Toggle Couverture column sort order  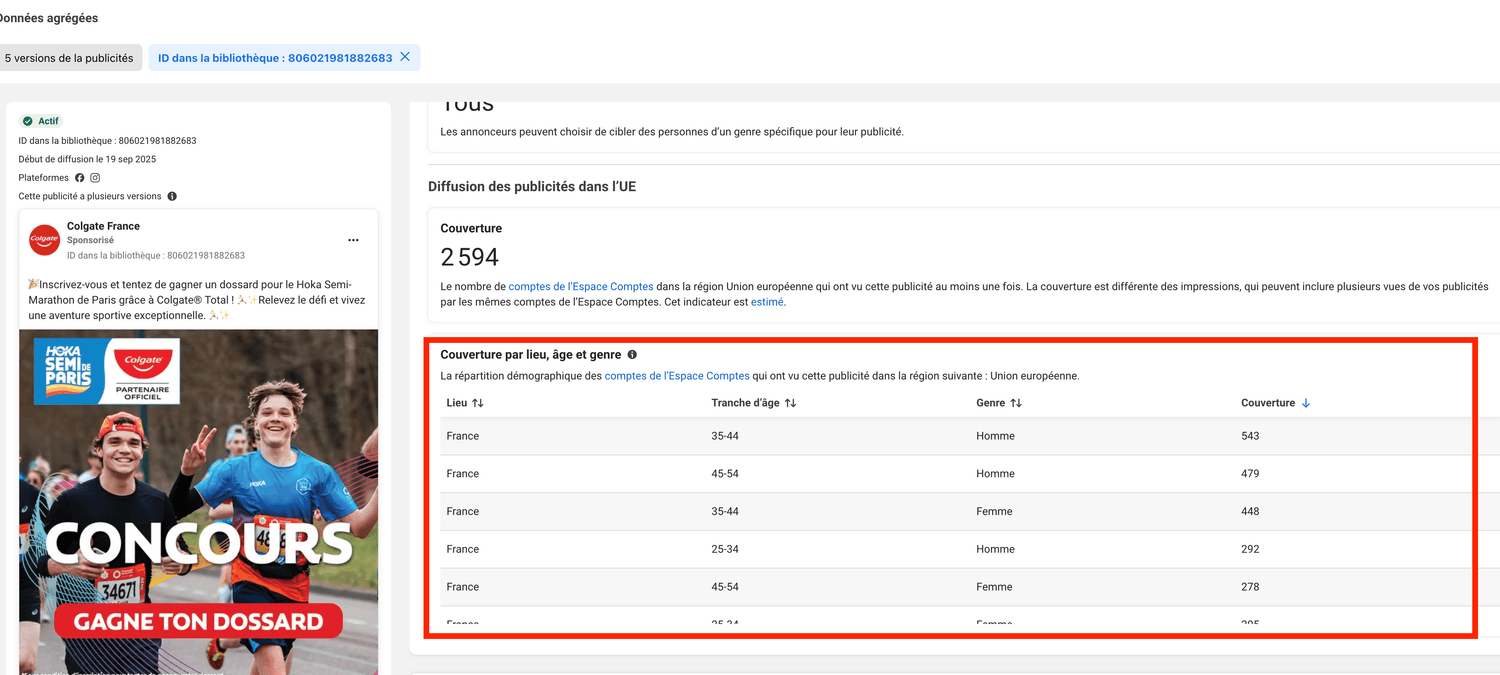click(1306, 403)
